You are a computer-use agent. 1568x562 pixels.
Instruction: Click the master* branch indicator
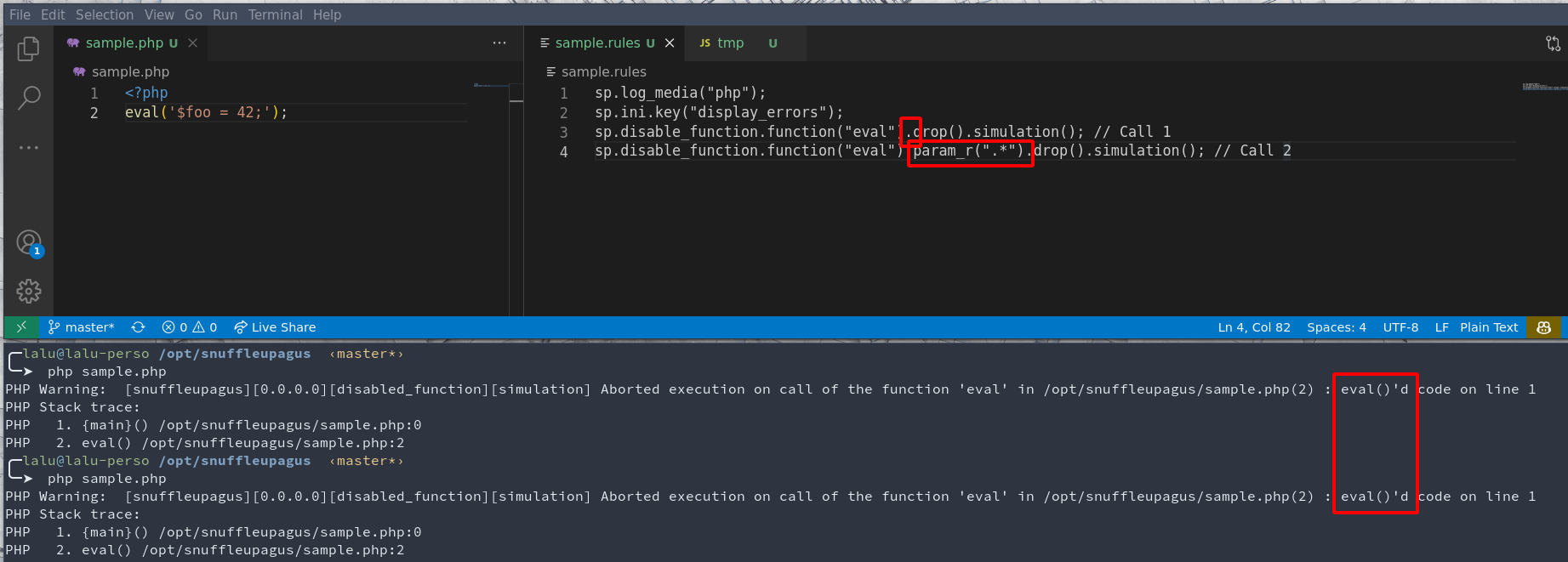tap(81, 327)
